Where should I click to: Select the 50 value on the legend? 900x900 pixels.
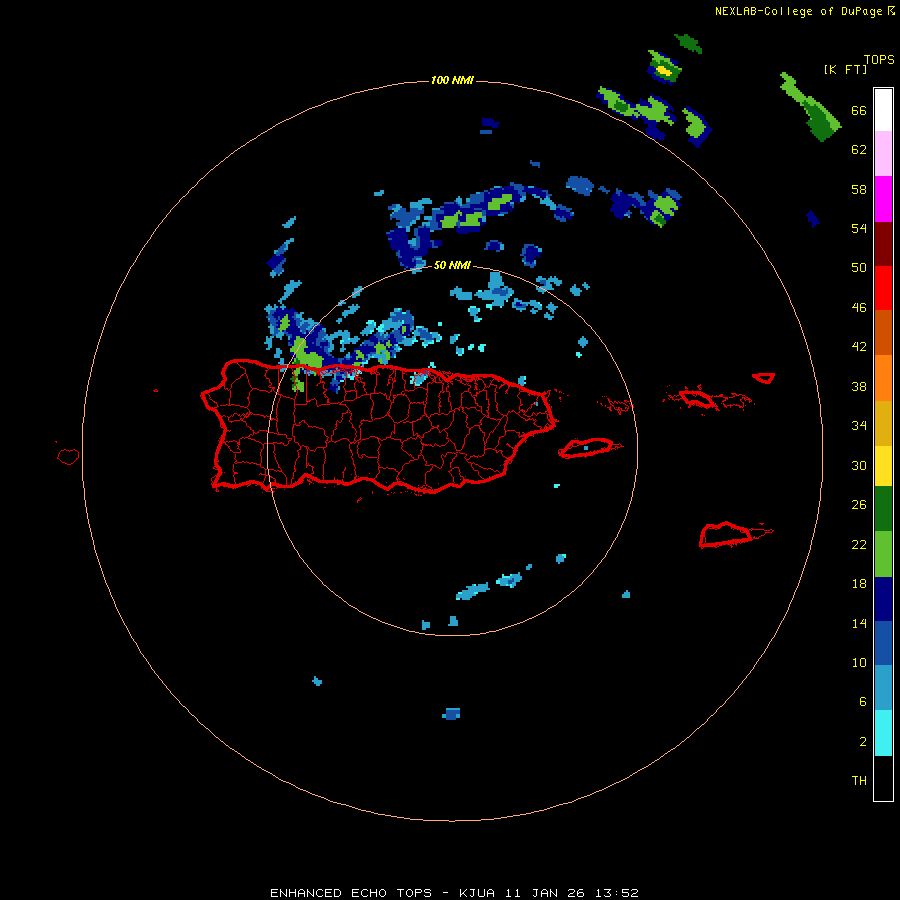click(x=859, y=268)
